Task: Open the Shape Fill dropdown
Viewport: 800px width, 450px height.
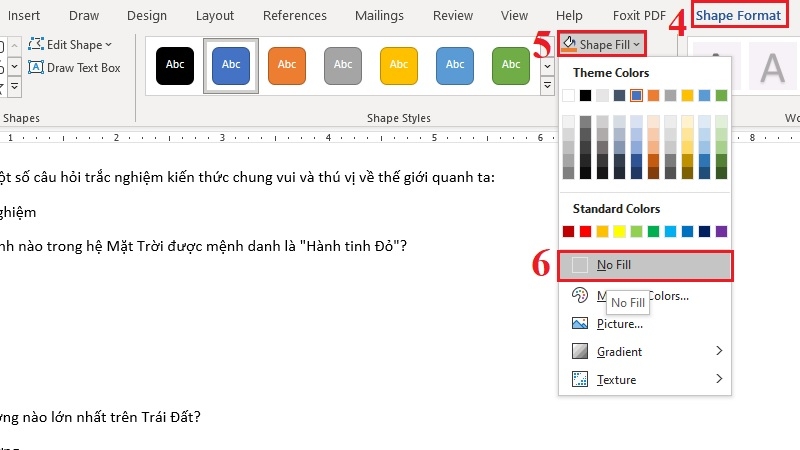Action: (602, 44)
